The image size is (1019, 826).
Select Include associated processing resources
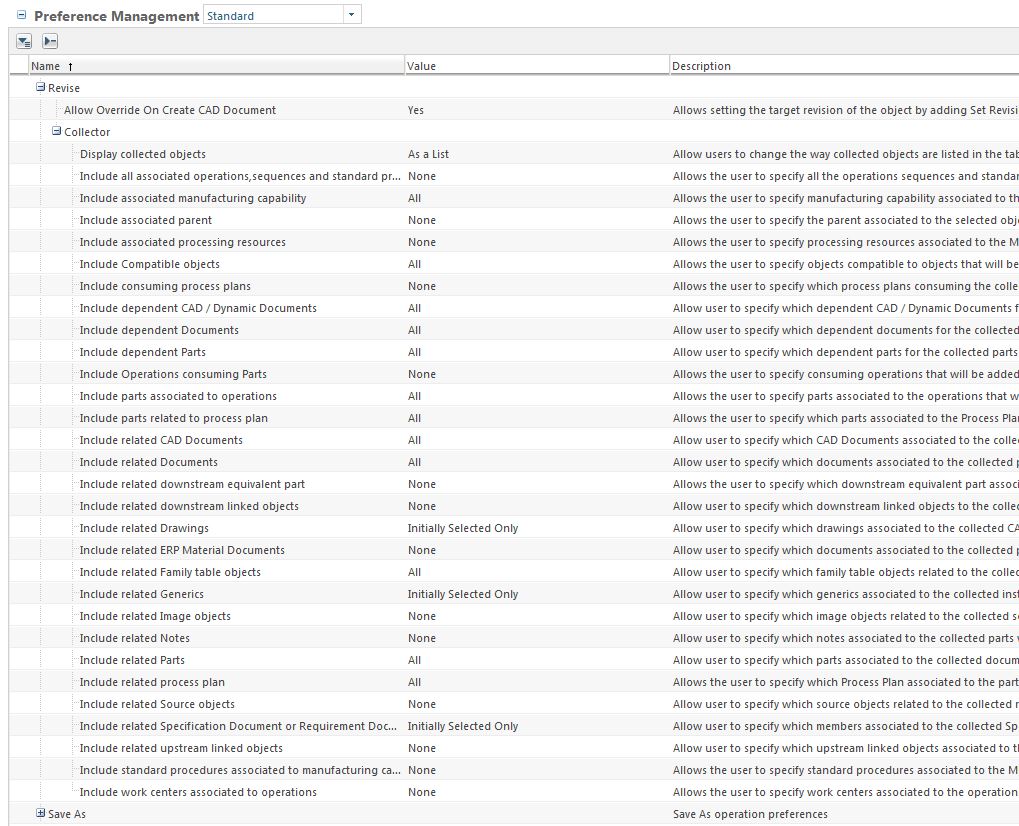183,242
